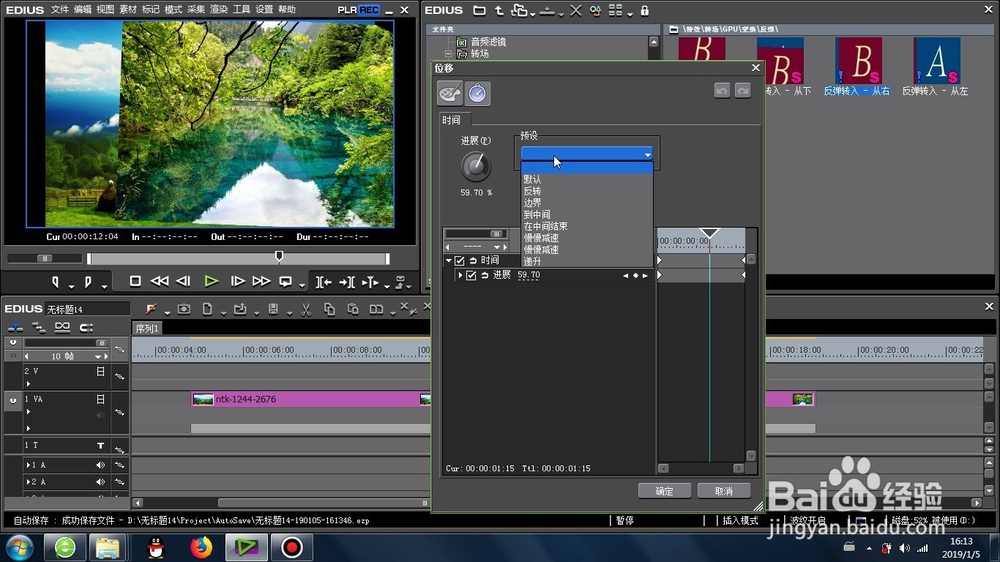The image size is (1000, 562).
Task: Toggle loop playback icon in the player
Action: (285, 281)
